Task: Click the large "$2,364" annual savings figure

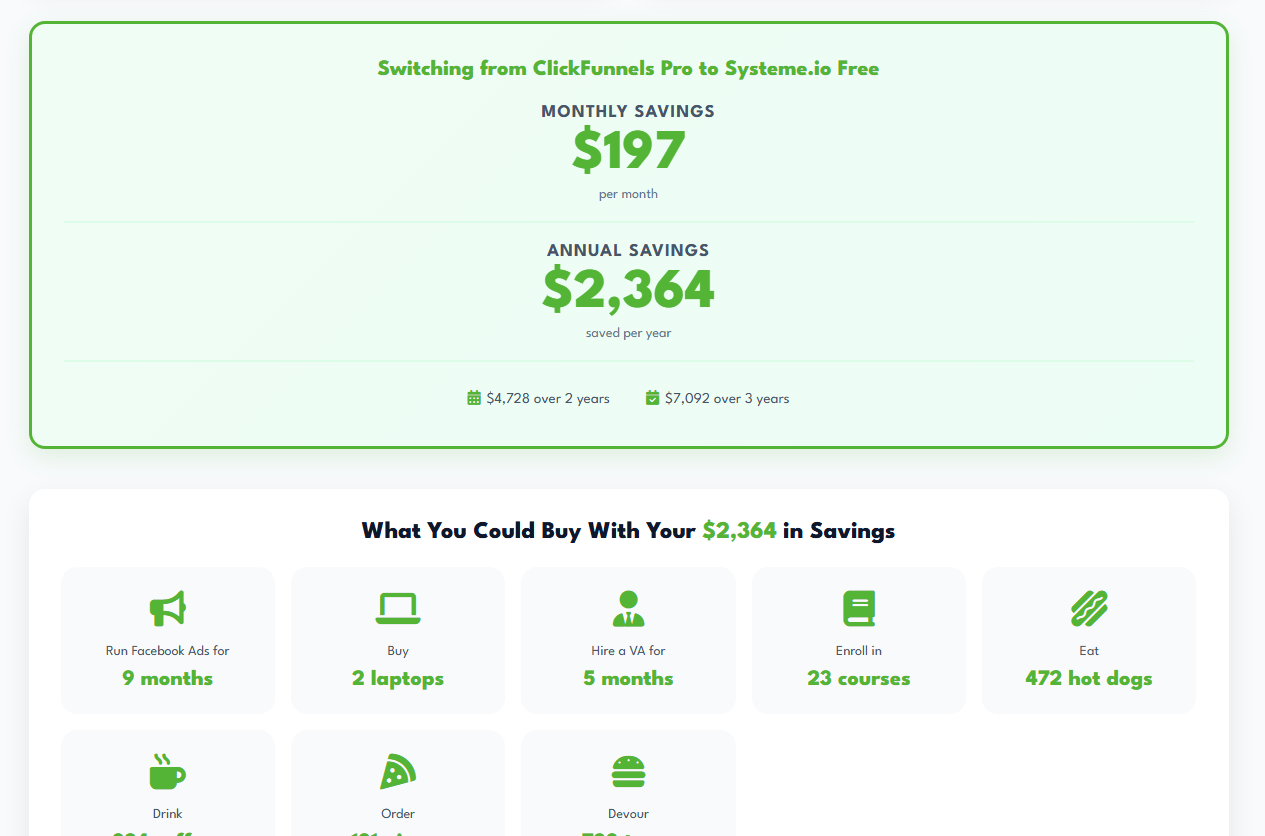Action: (x=628, y=289)
